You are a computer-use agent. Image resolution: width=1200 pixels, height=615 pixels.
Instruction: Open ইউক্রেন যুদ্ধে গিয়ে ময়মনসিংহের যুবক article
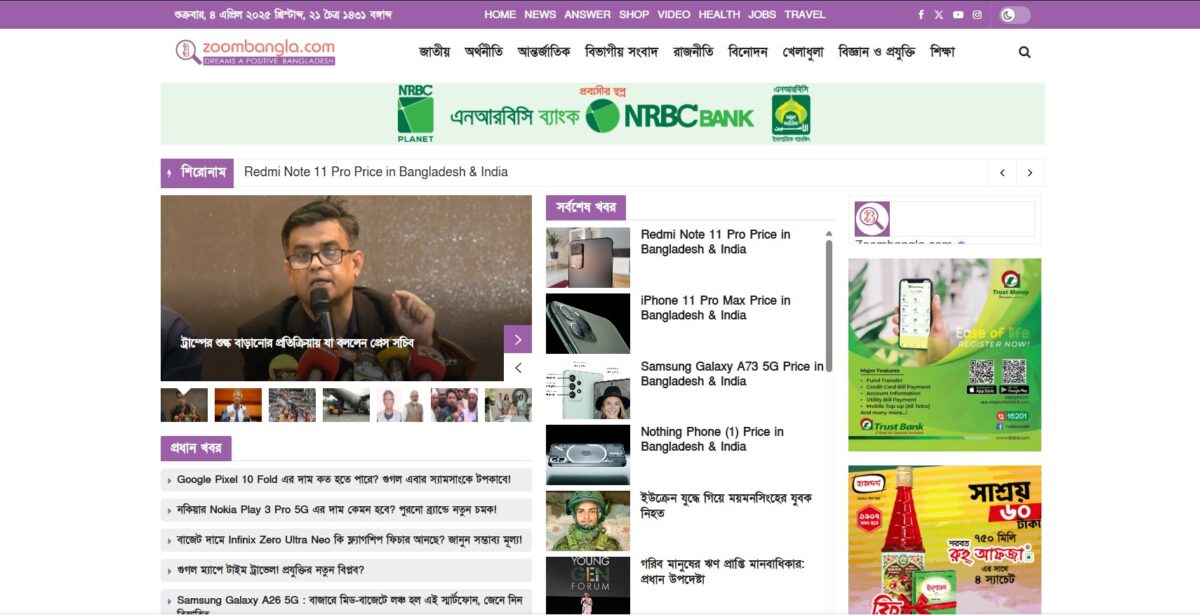pyautogui.click(x=727, y=505)
